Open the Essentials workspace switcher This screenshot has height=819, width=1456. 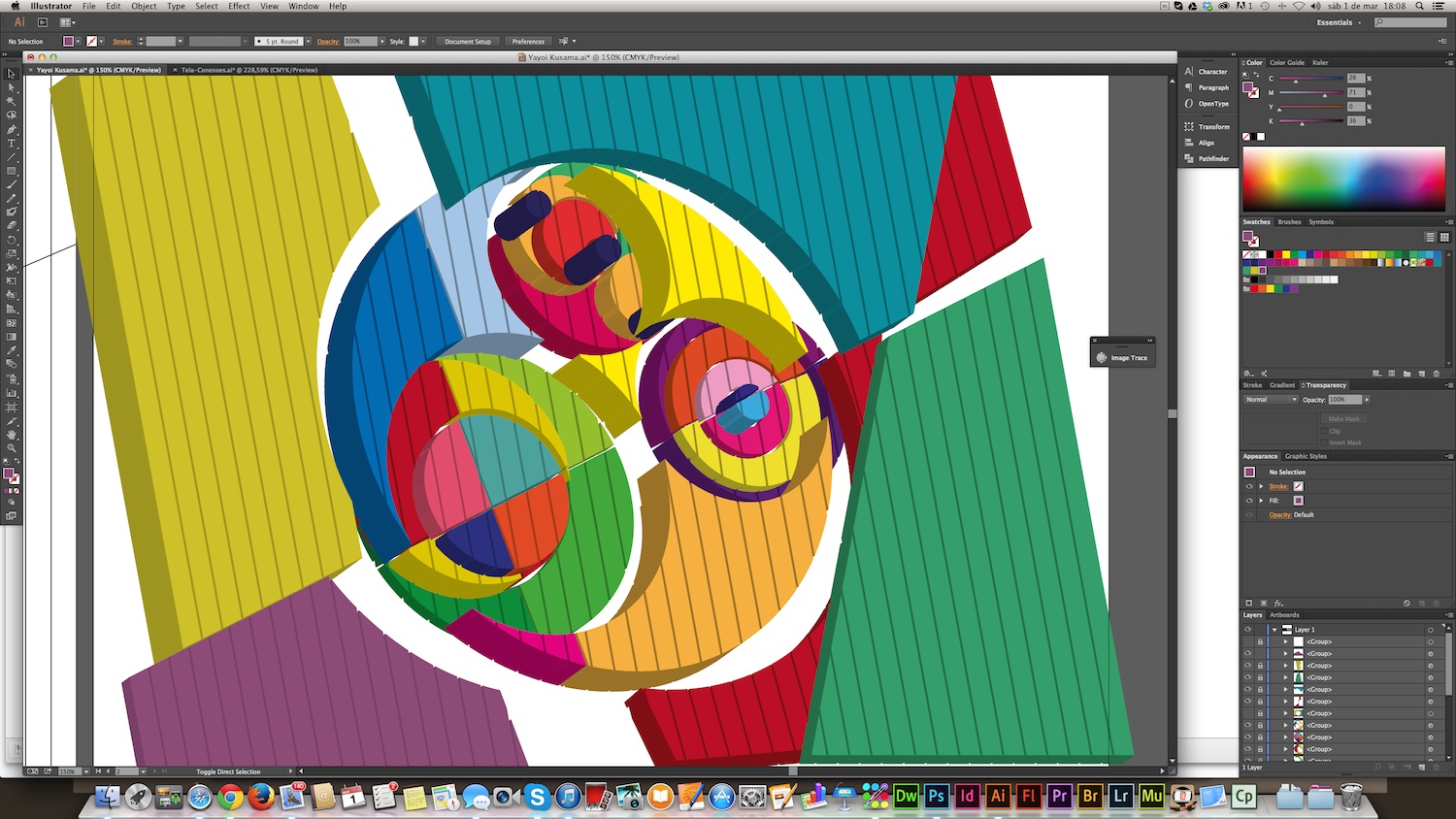tap(1339, 22)
